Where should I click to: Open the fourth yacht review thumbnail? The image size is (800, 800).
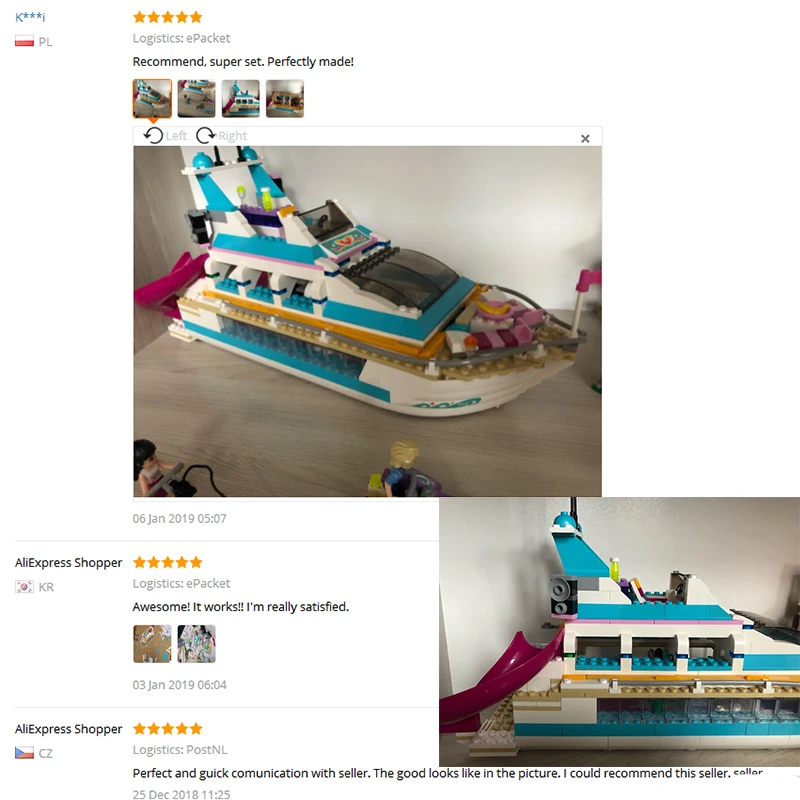click(285, 98)
